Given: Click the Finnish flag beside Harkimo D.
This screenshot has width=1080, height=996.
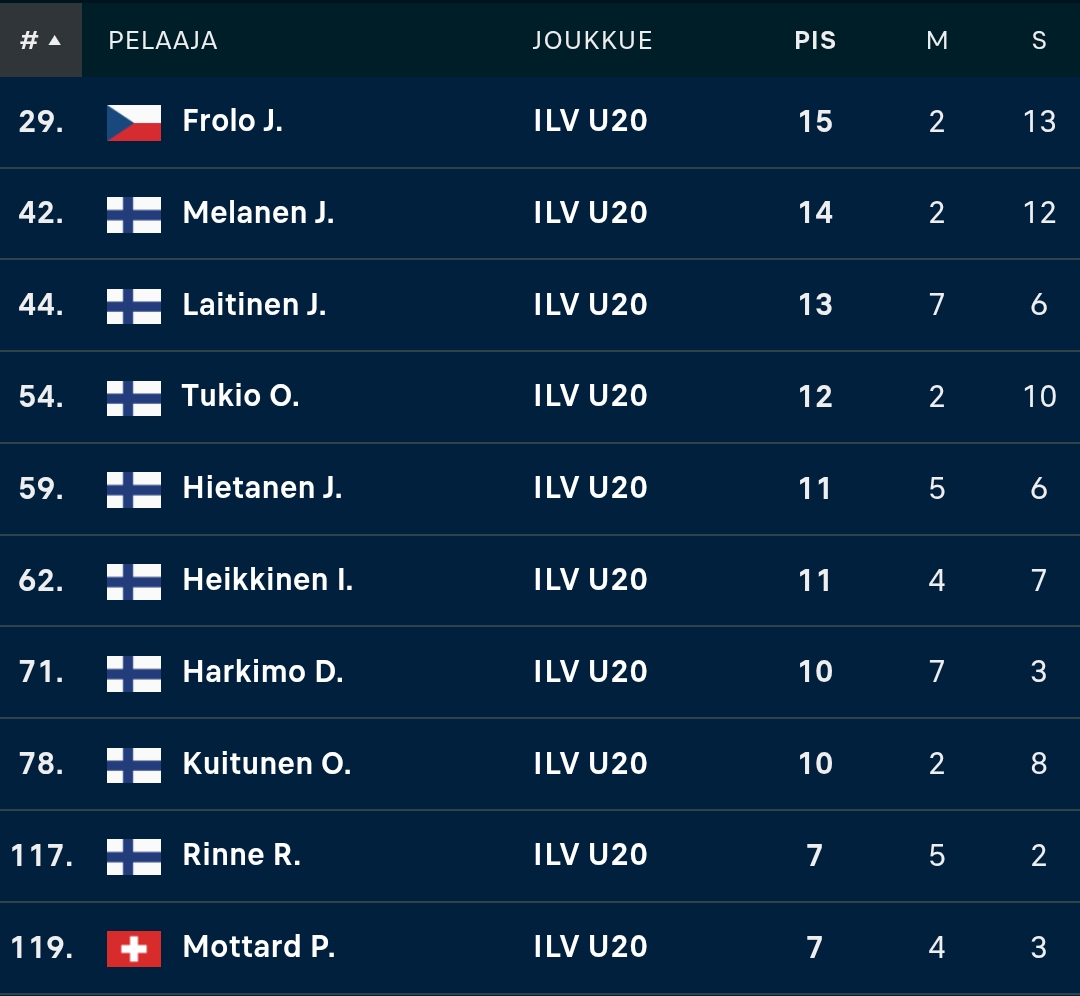Looking at the screenshot, I should point(134,672).
